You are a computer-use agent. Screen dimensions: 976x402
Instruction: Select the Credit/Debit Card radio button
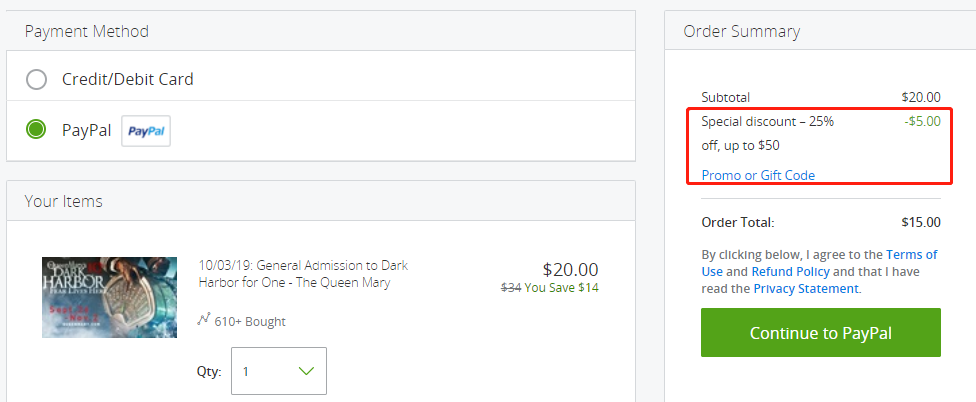tap(36, 80)
